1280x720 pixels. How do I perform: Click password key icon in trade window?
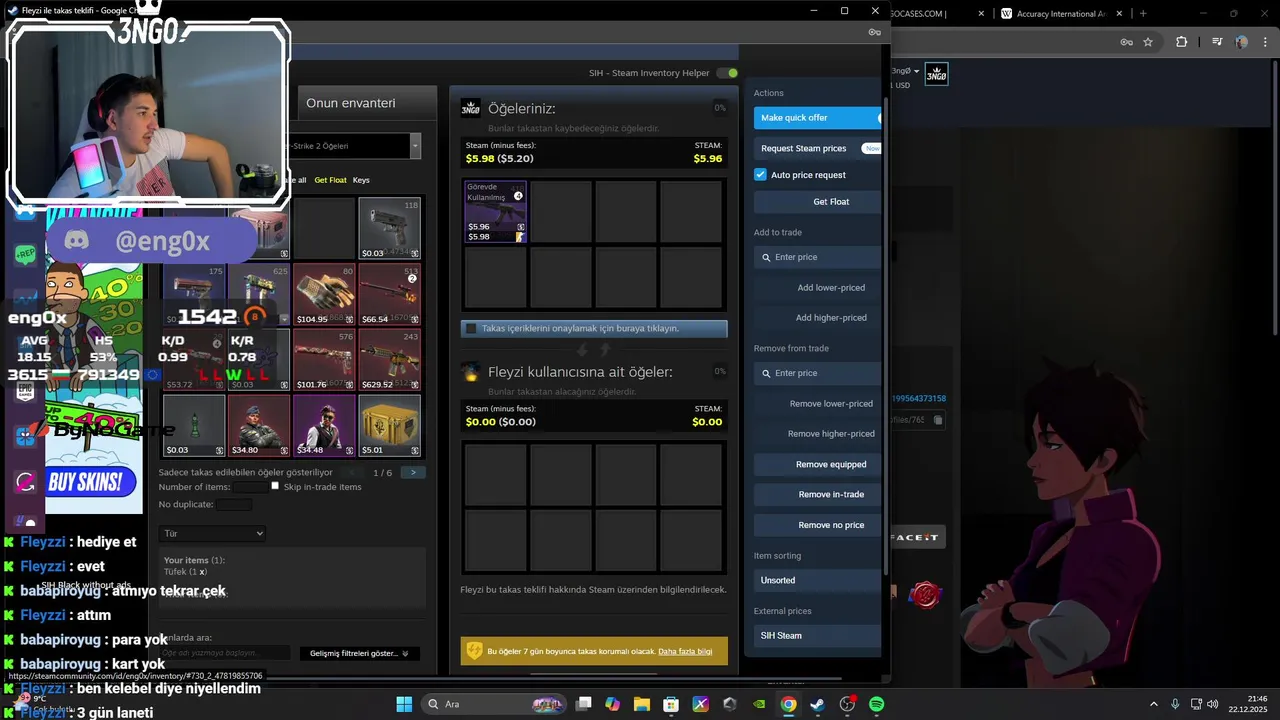click(875, 32)
